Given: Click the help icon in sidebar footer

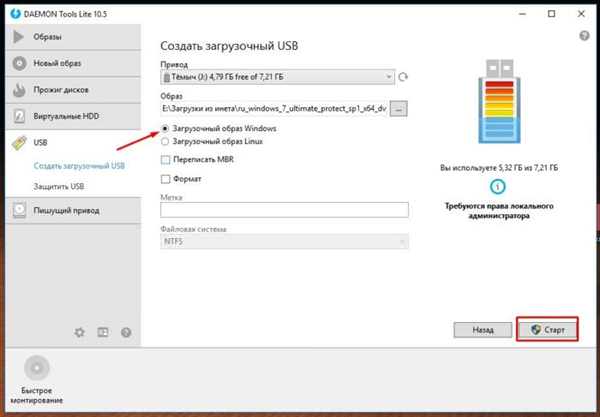Looking at the screenshot, I should click(x=126, y=332).
